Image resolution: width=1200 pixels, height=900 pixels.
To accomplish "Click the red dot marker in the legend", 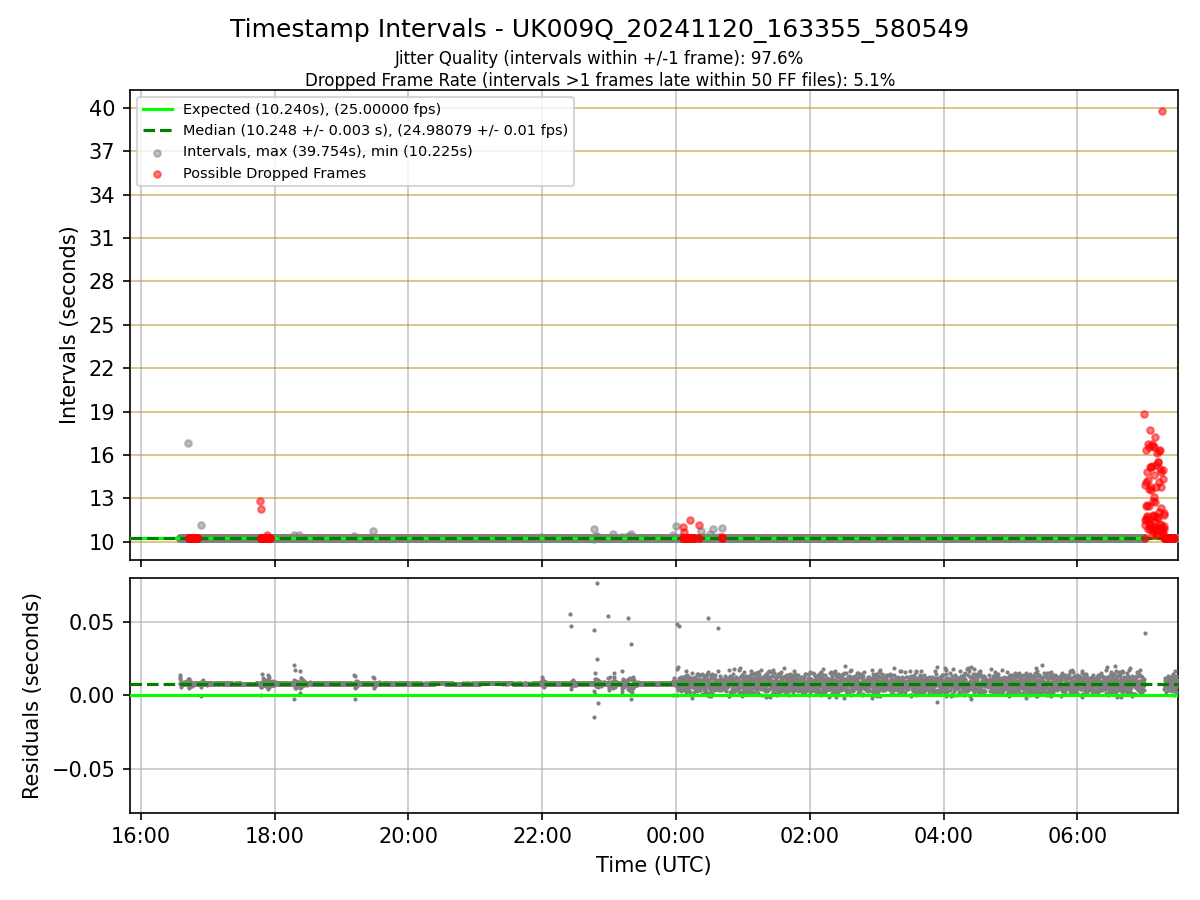I will pyautogui.click(x=158, y=173).
